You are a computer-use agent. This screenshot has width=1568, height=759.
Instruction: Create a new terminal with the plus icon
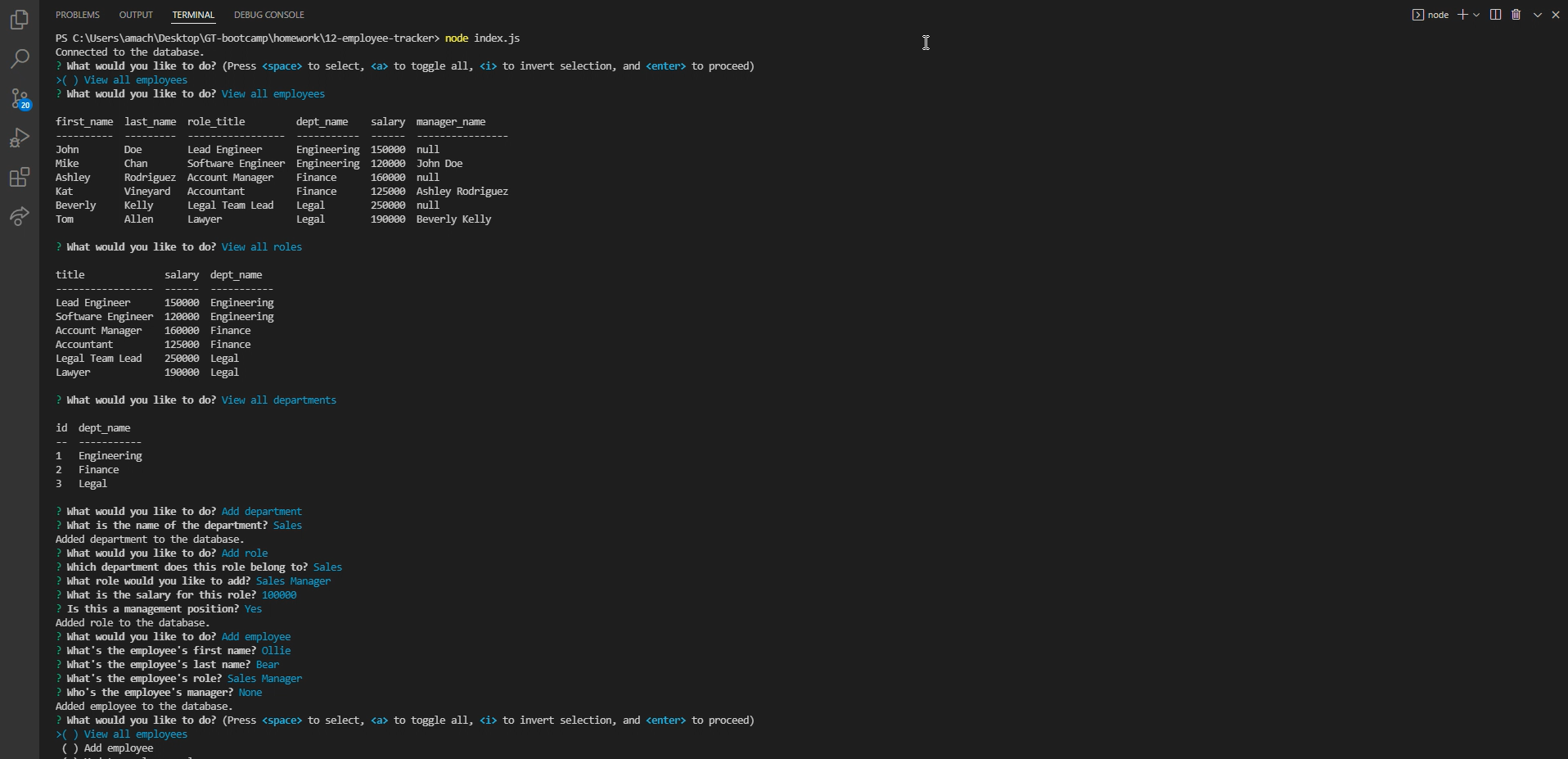coord(1462,14)
